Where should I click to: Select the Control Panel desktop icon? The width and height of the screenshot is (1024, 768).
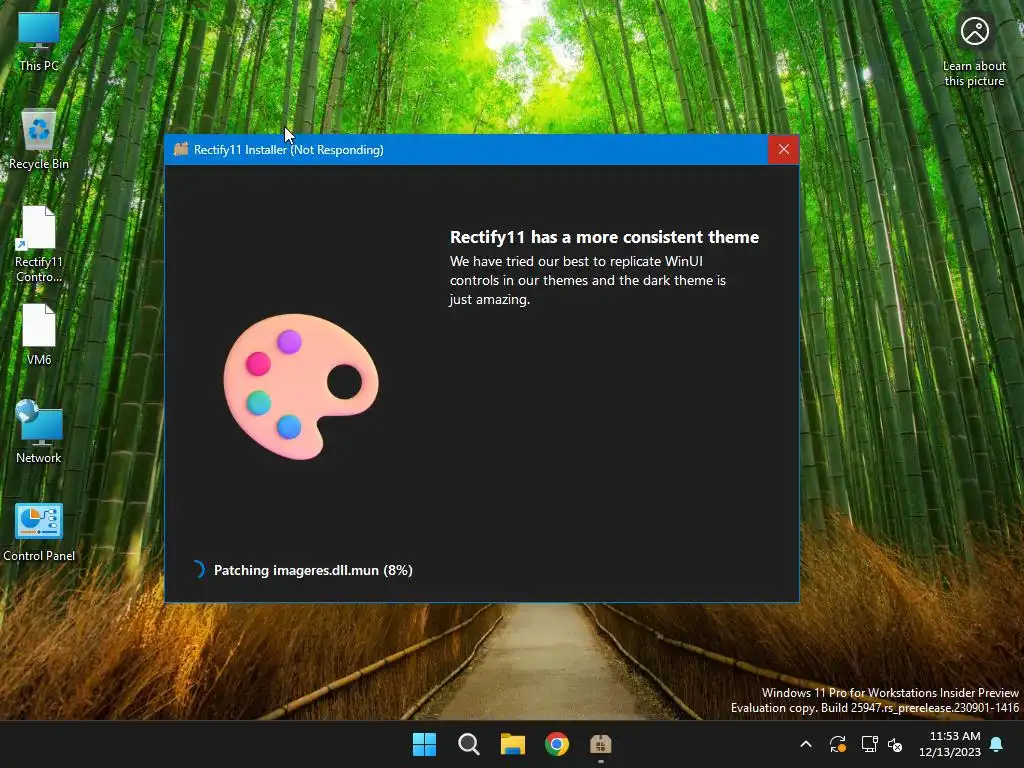(39, 532)
